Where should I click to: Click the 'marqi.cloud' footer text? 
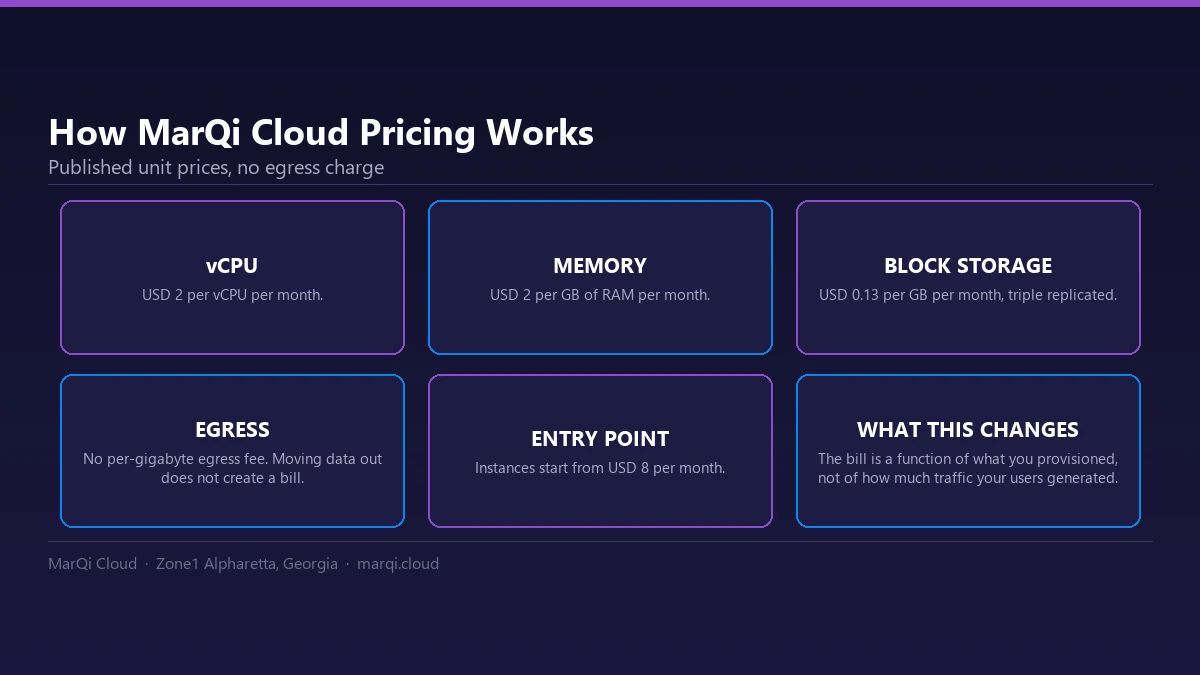pyautogui.click(x=398, y=564)
